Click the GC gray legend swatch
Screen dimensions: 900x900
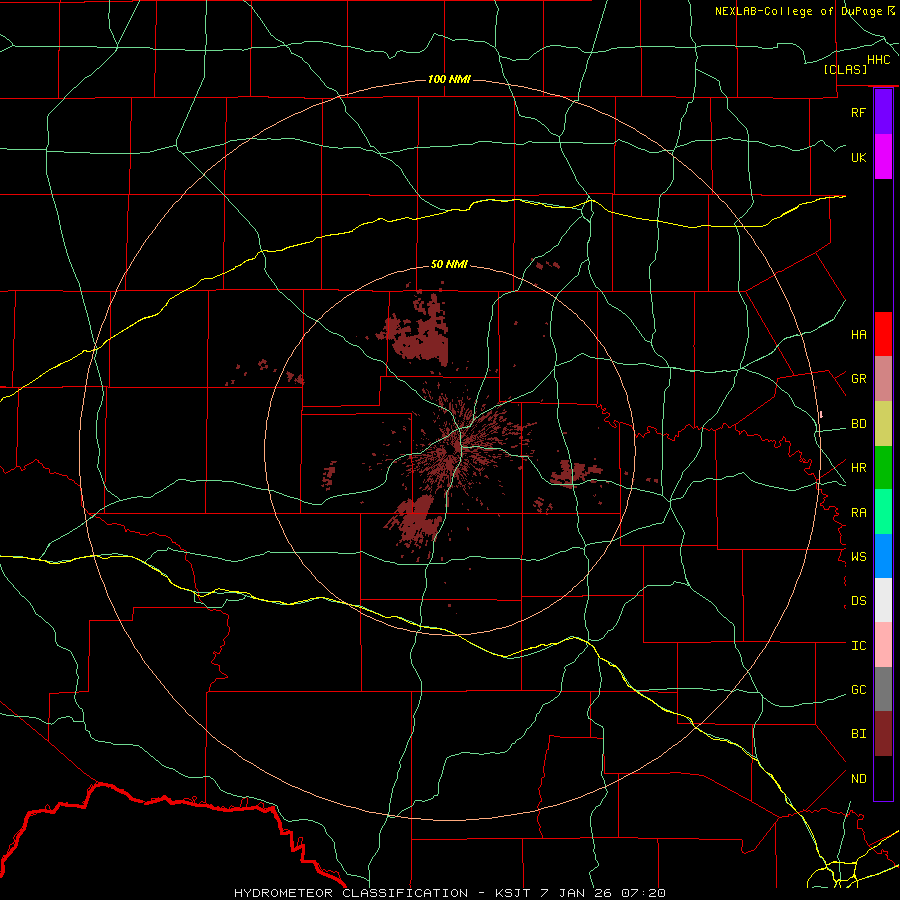coord(883,689)
